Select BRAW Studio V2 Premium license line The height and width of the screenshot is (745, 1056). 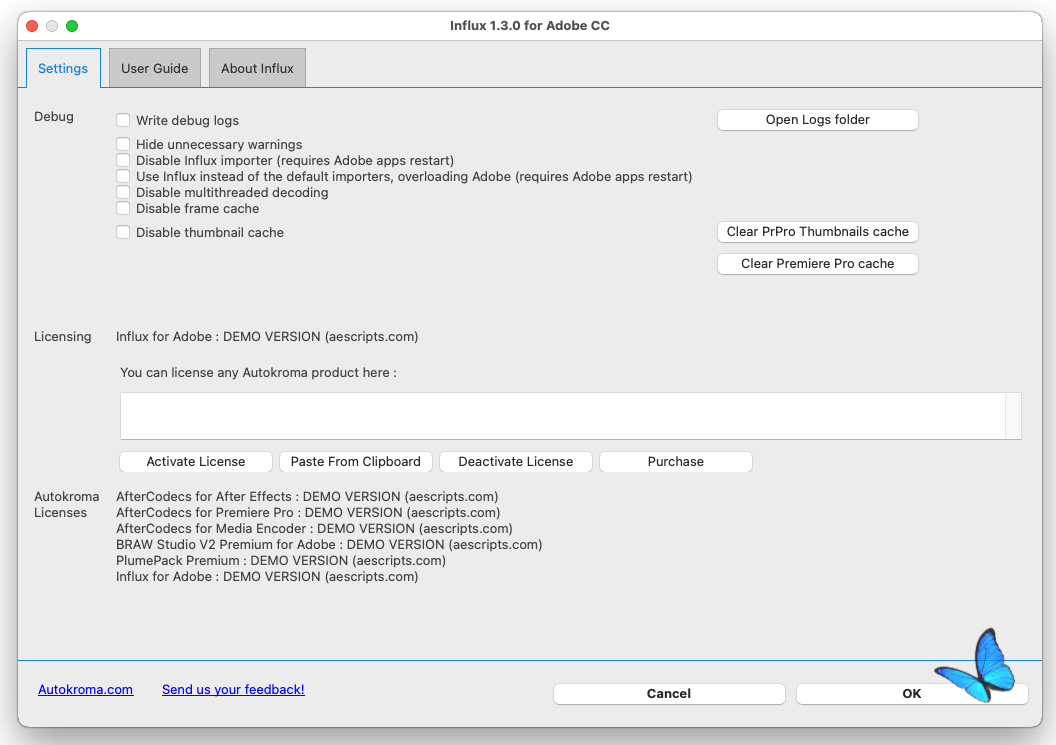[x=329, y=545]
